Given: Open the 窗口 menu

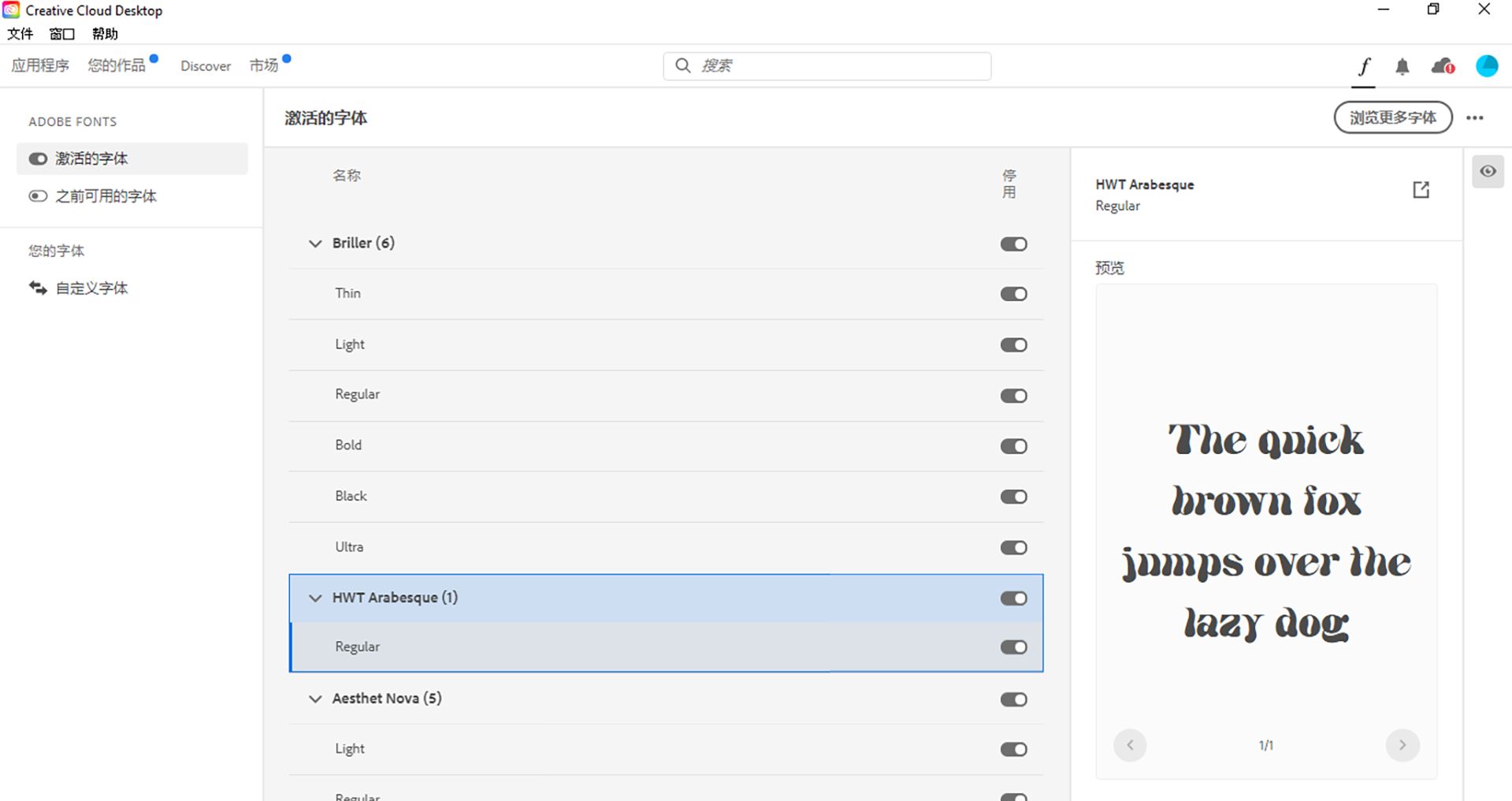Looking at the screenshot, I should tap(62, 34).
